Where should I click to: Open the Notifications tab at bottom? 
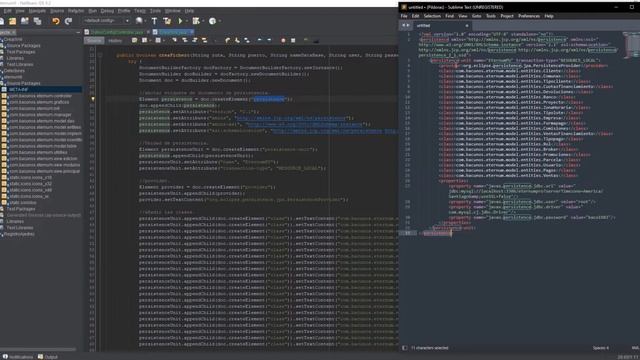(18, 357)
